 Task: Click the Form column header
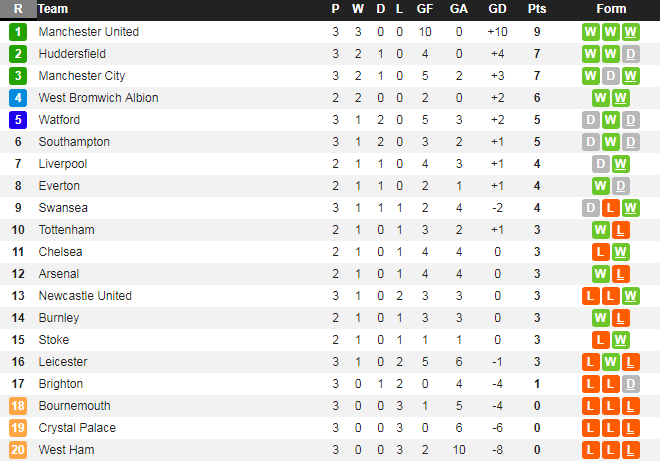click(611, 9)
